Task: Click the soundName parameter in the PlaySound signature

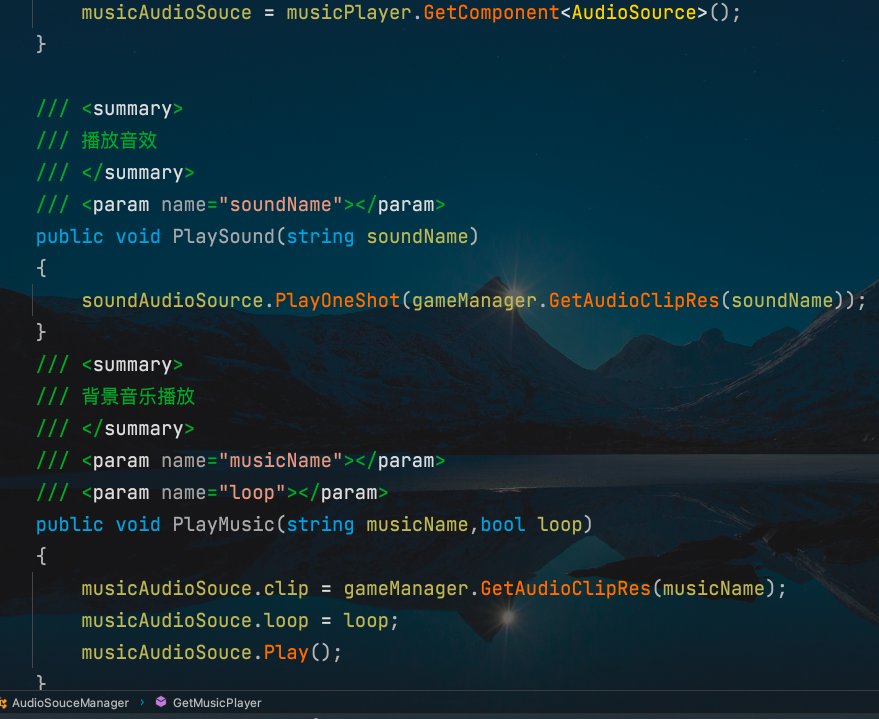Action: coord(417,236)
